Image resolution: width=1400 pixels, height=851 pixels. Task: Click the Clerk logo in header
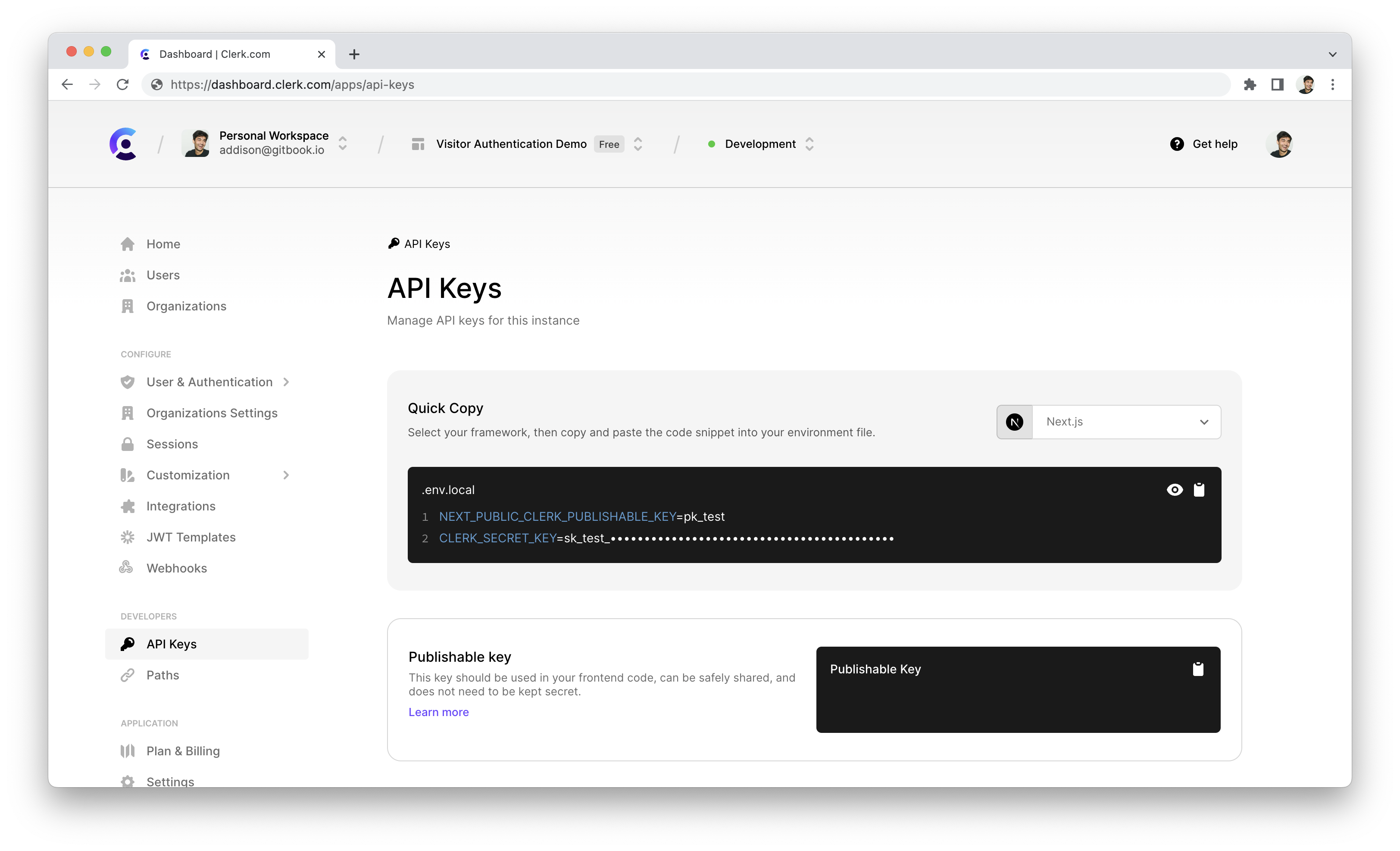coord(124,144)
